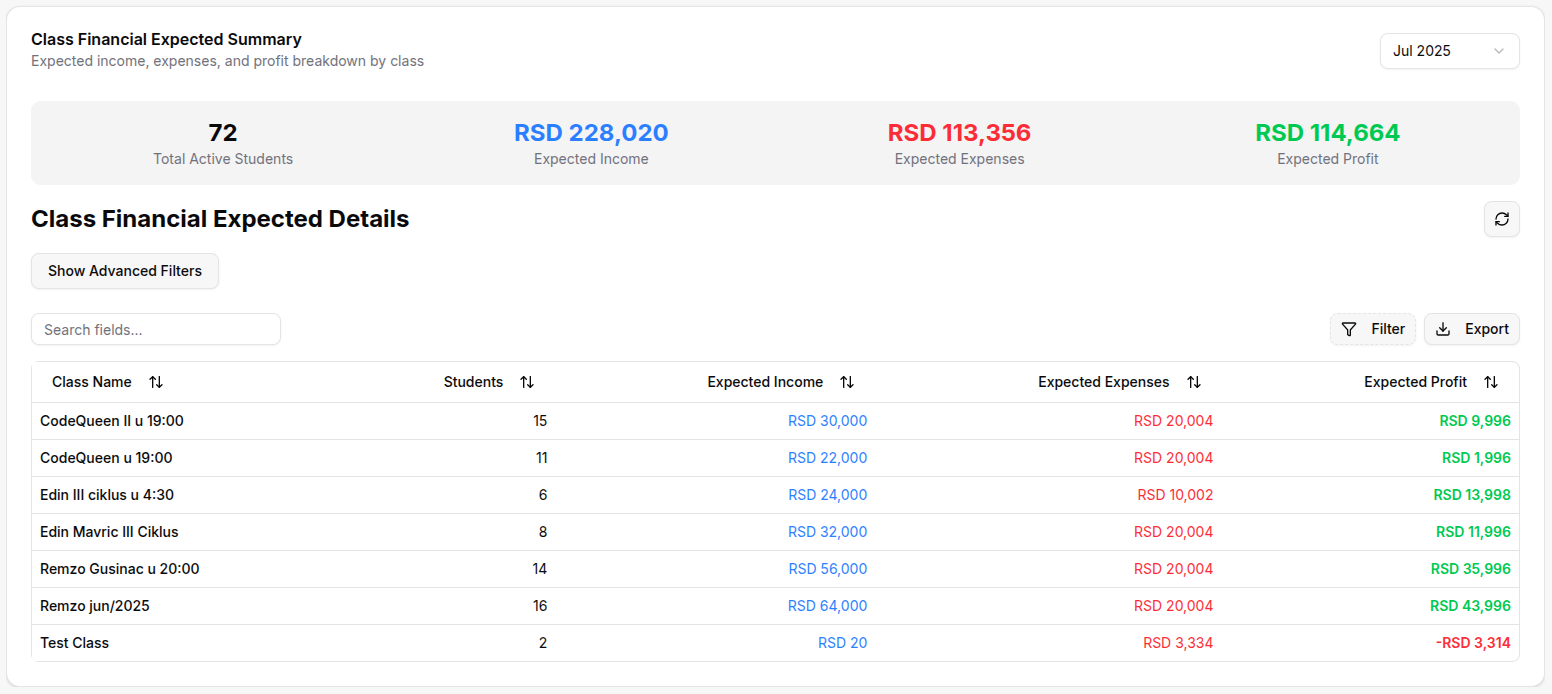This screenshot has width=1552, height=694.
Task: Click the refresh icon beside Class Financial Expected Details
Action: (1501, 219)
